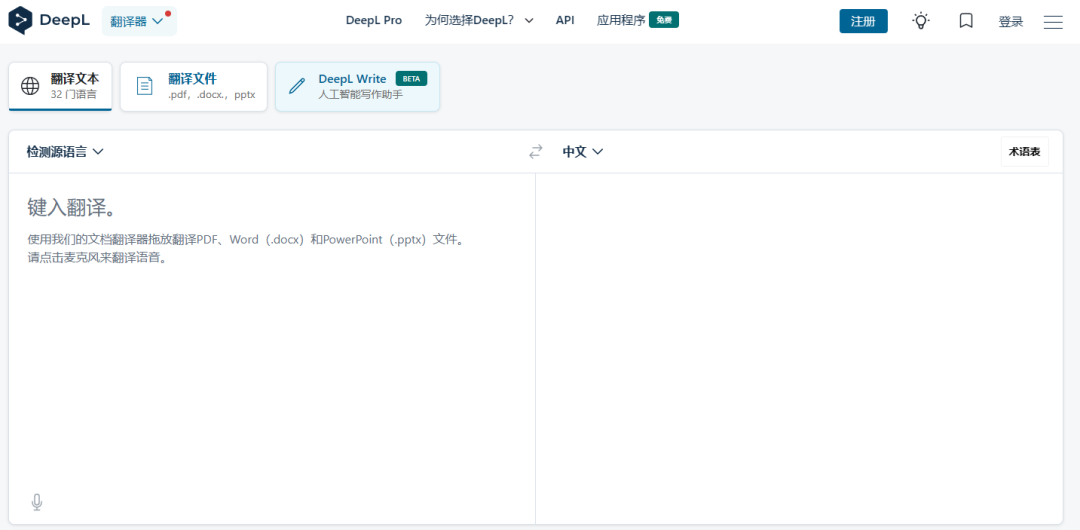Open saved translations bookmark icon
This screenshot has width=1080, height=530.
click(965, 21)
